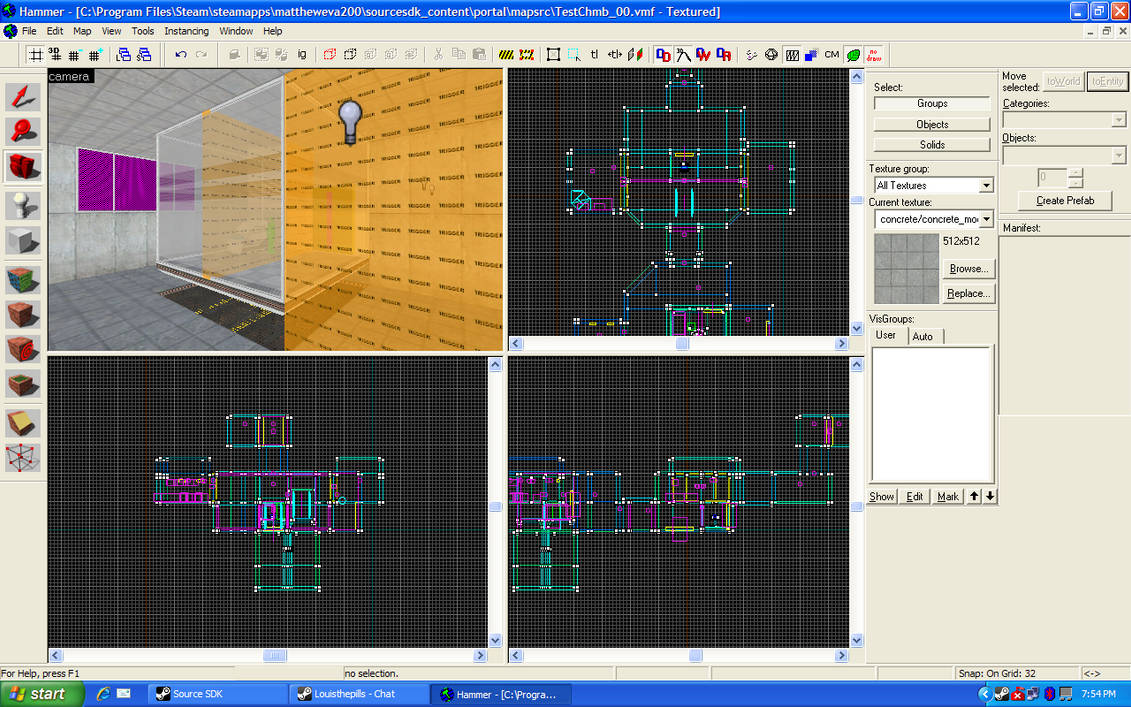1131x707 pixels.
Task: Open the Map menu
Action: point(82,31)
